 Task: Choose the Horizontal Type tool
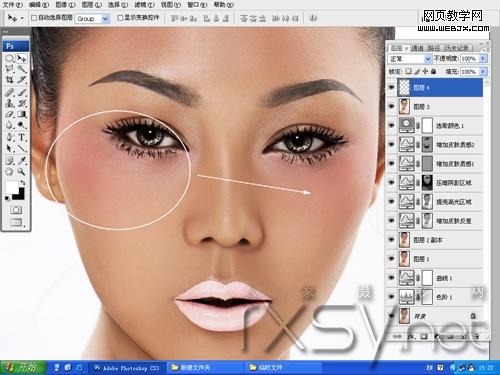pos(22,137)
